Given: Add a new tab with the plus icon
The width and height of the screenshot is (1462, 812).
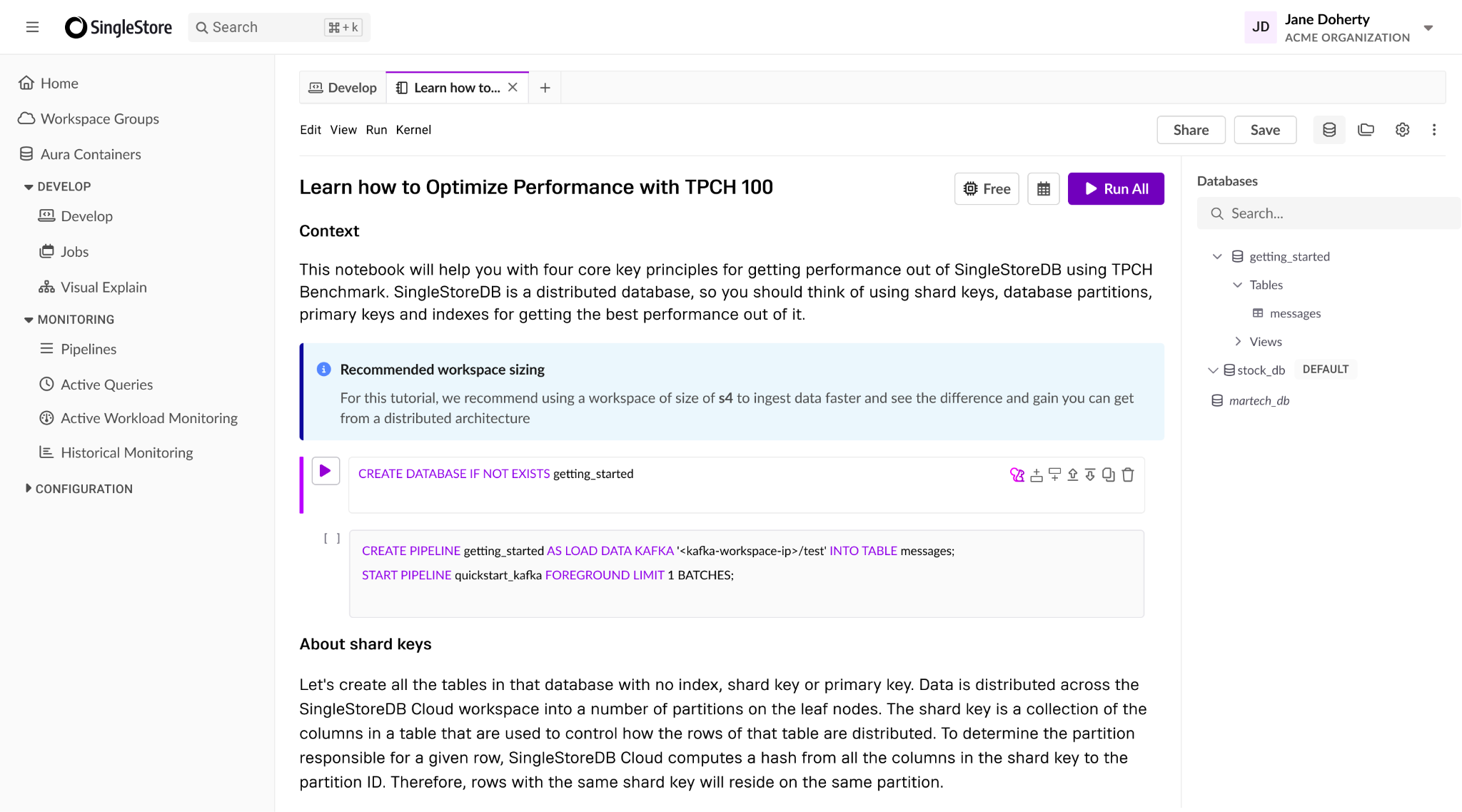Looking at the screenshot, I should (545, 88).
